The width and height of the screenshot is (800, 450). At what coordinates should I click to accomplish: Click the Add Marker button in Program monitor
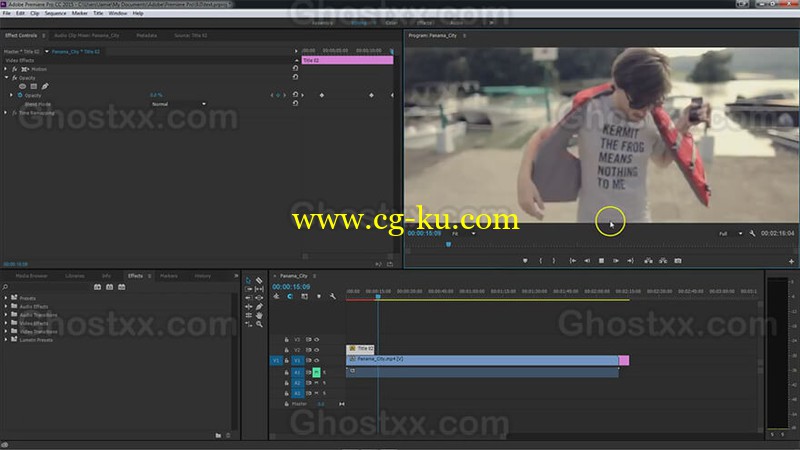[525, 261]
